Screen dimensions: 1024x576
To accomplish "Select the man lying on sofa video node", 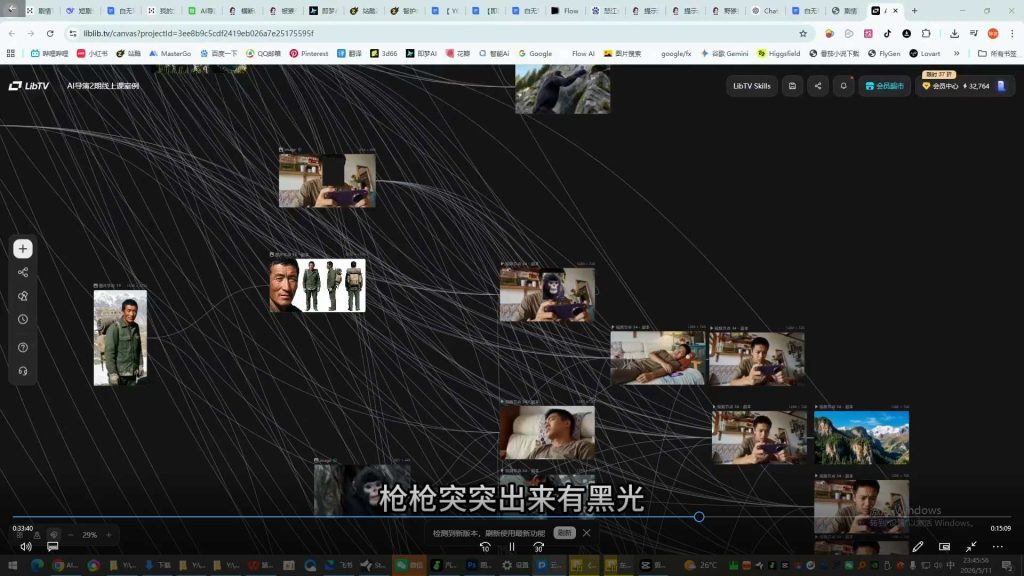I will click(658, 358).
